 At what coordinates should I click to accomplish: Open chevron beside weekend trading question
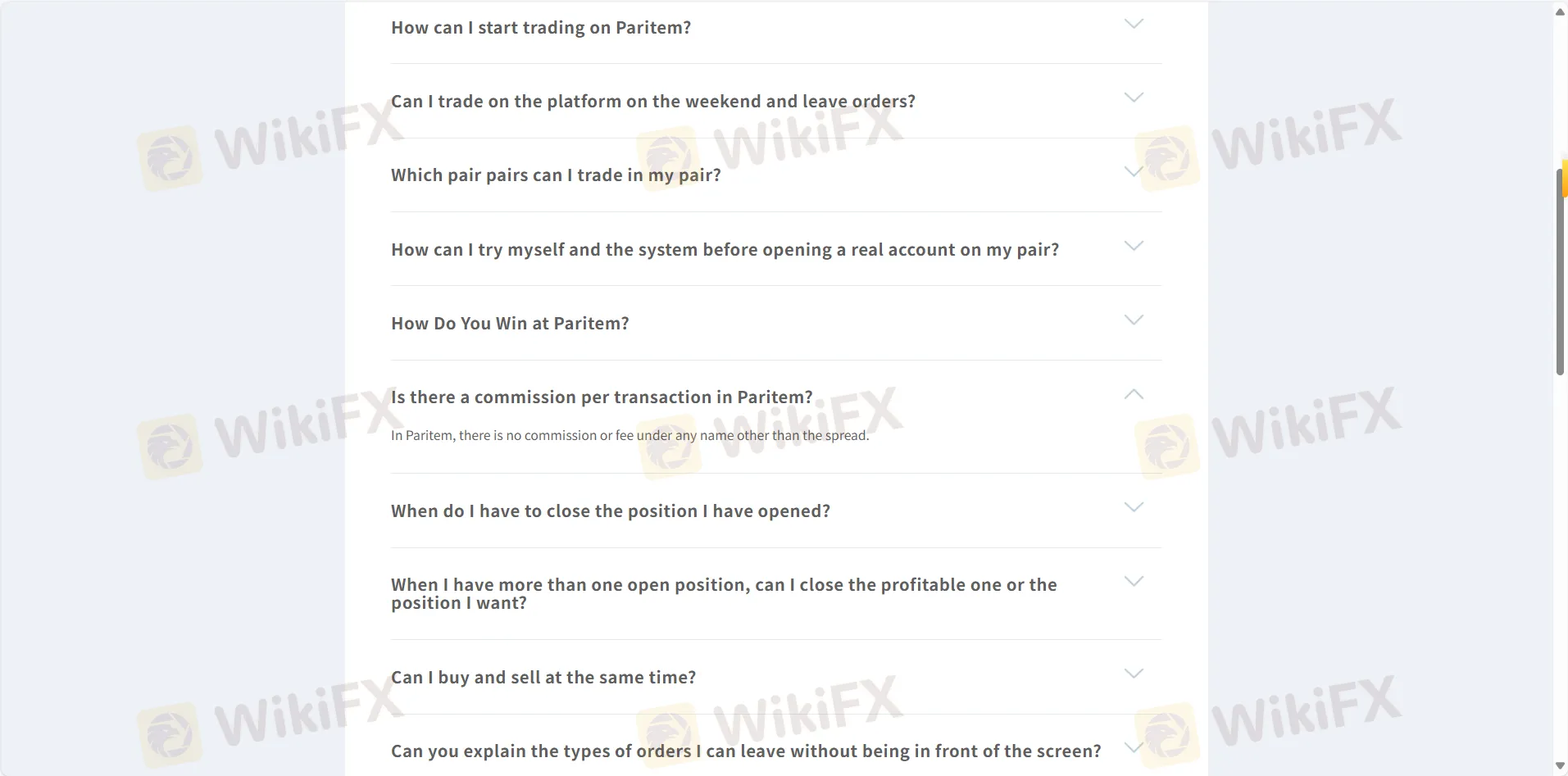click(x=1134, y=98)
